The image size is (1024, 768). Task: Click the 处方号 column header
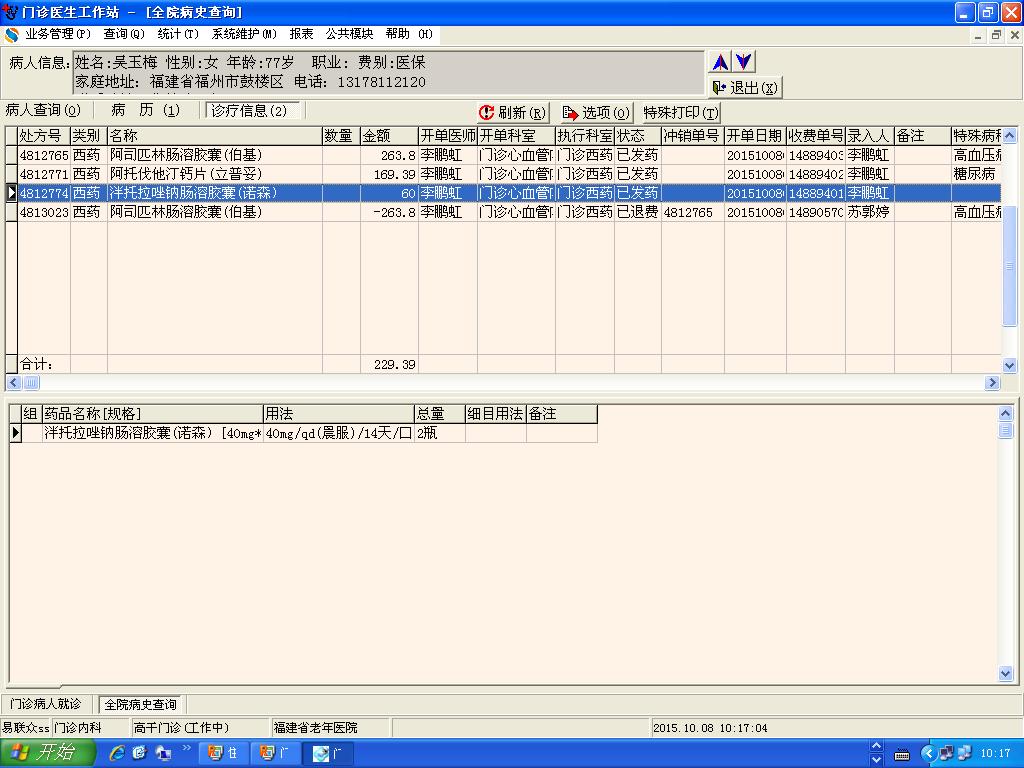(x=43, y=136)
